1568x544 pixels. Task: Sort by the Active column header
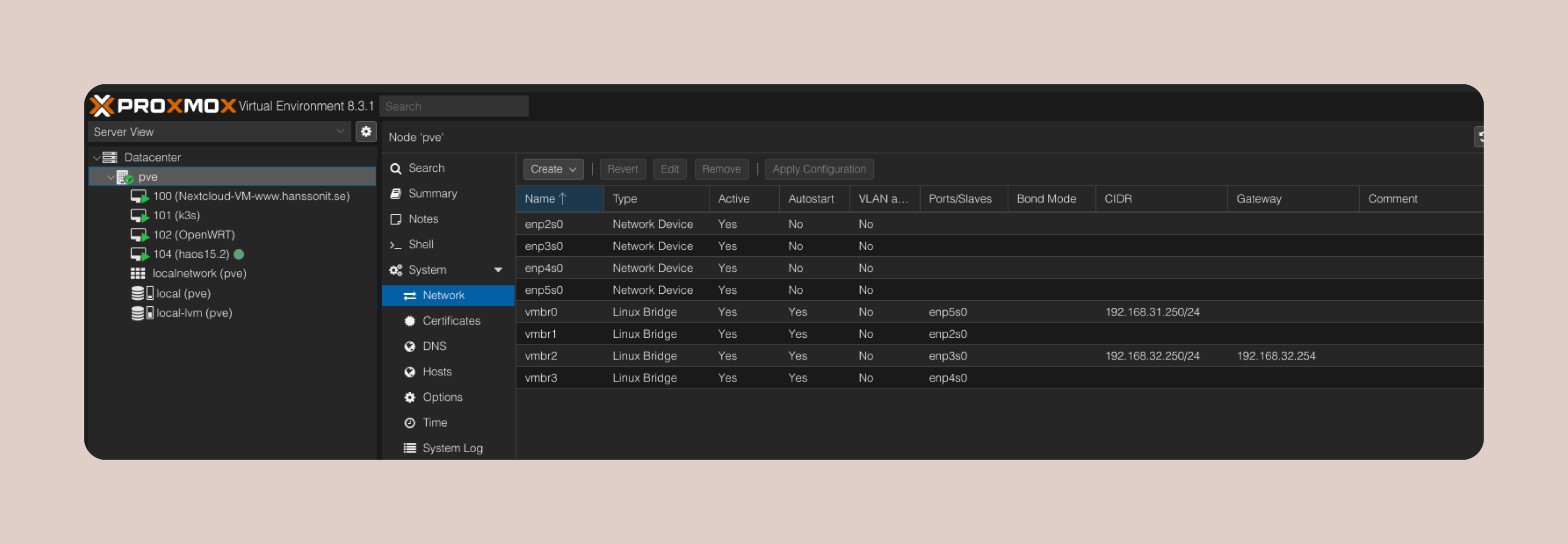(744, 199)
